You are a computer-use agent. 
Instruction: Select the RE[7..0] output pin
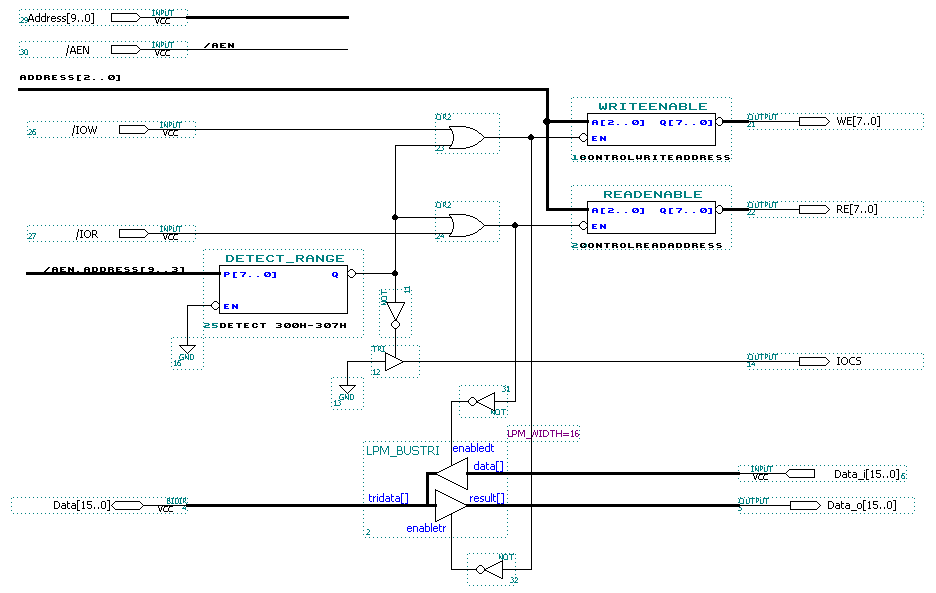pos(814,209)
